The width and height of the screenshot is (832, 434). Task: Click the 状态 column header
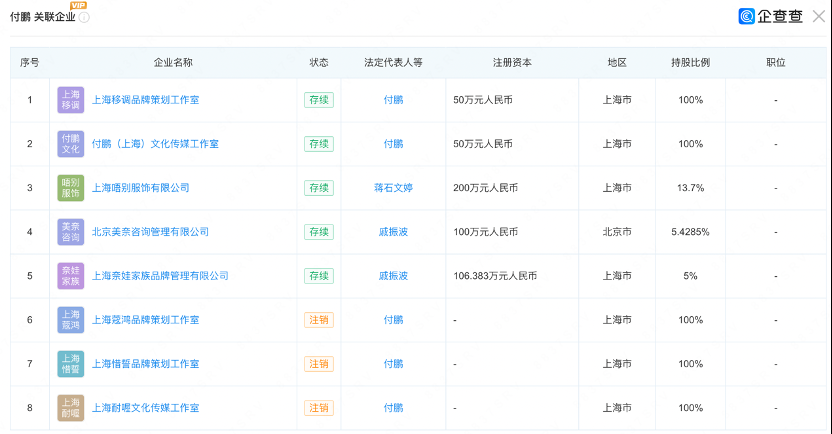point(319,63)
